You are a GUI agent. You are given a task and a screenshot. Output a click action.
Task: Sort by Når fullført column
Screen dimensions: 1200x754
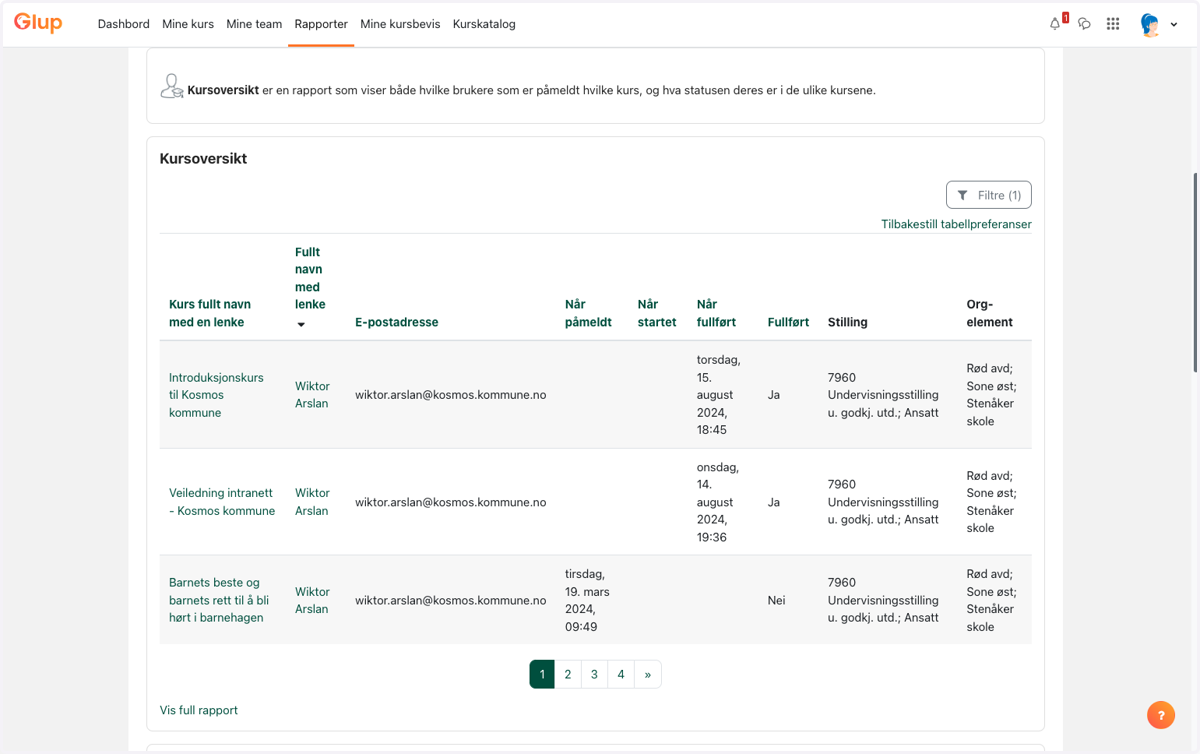tap(717, 313)
